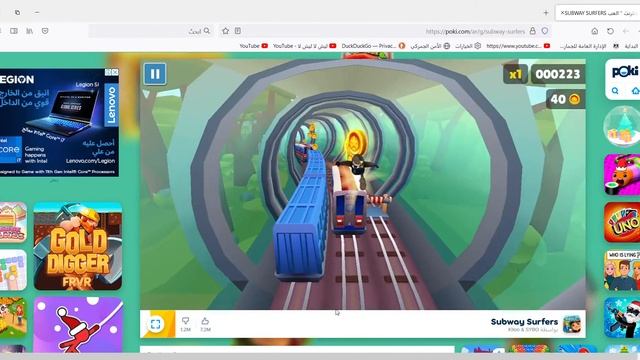Open the library bookmarks icon
Screen dimensions: 640x360
coord(29,31)
